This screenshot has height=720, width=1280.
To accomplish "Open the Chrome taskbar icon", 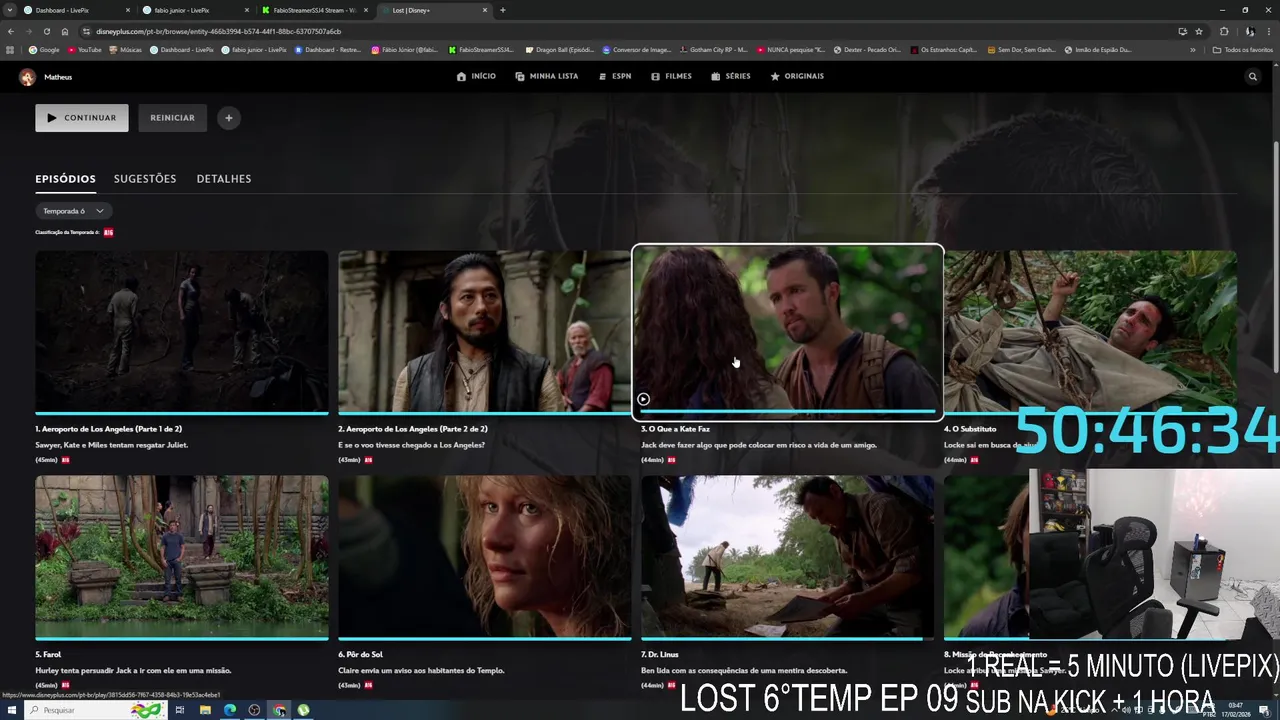I will pos(279,710).
